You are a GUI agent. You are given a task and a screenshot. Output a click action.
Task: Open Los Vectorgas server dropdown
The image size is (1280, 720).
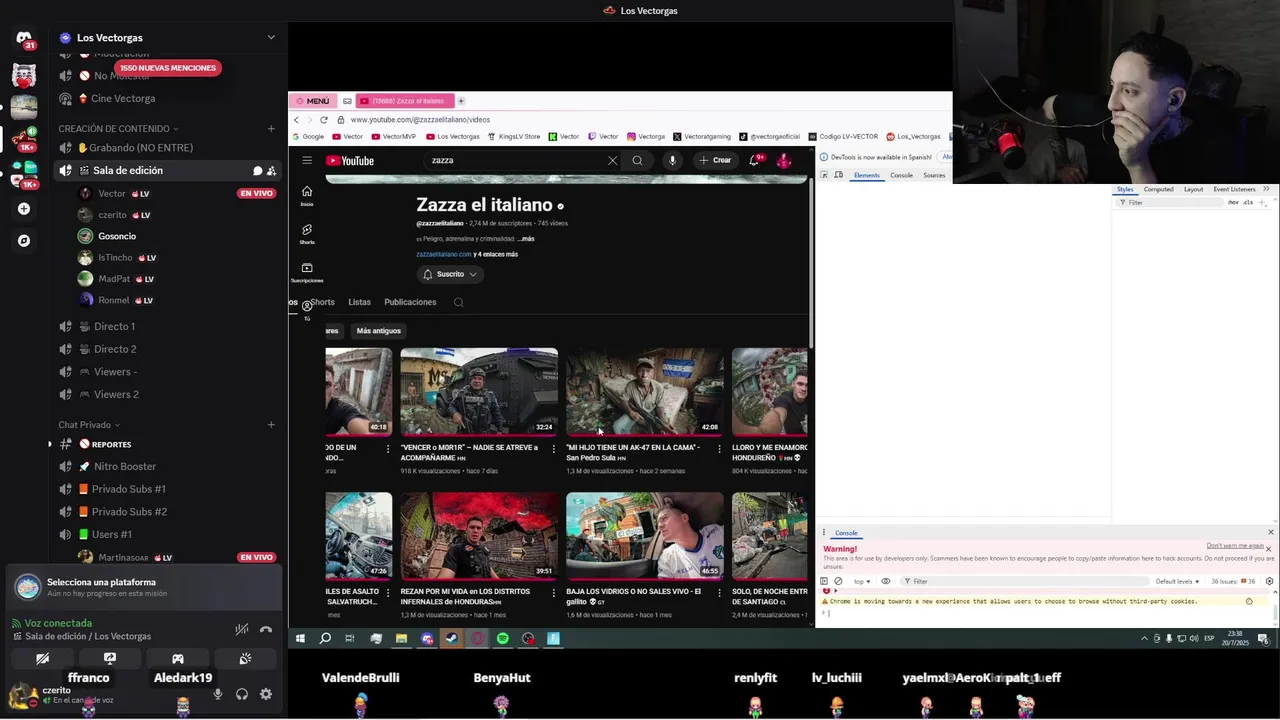271,38
